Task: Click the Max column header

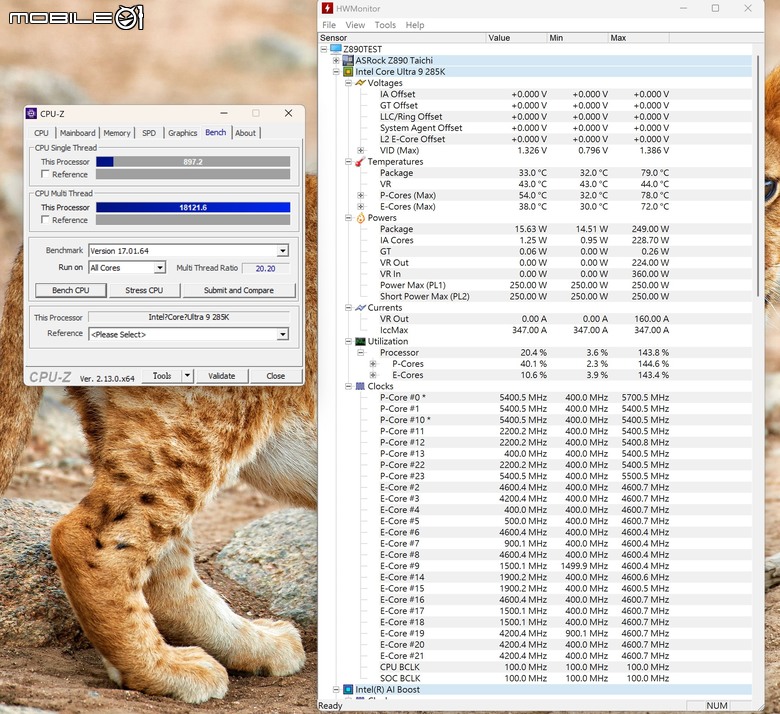Action: (x=639, y=38)
